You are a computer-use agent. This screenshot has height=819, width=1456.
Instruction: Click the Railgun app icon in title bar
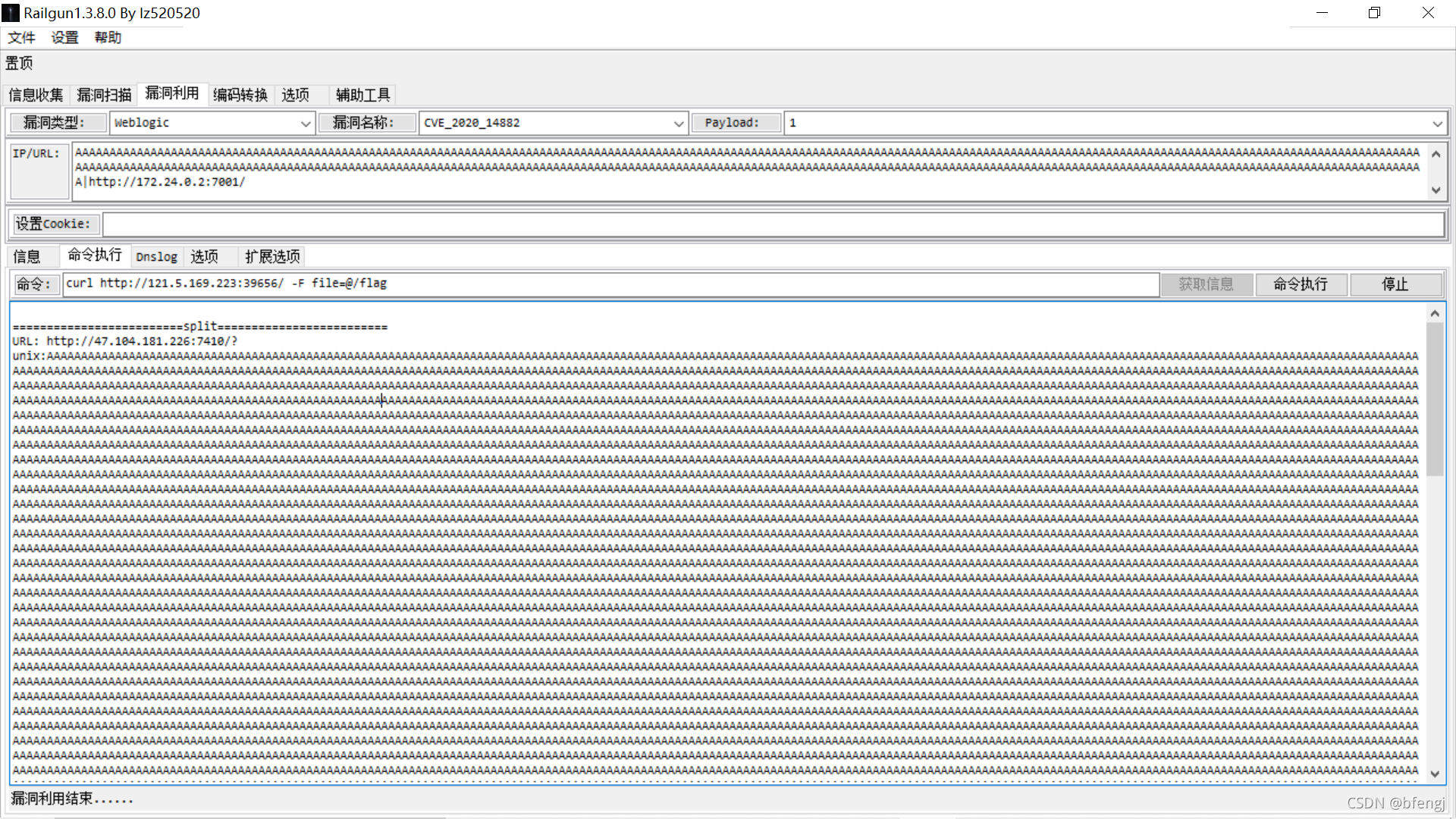[11, 13]
